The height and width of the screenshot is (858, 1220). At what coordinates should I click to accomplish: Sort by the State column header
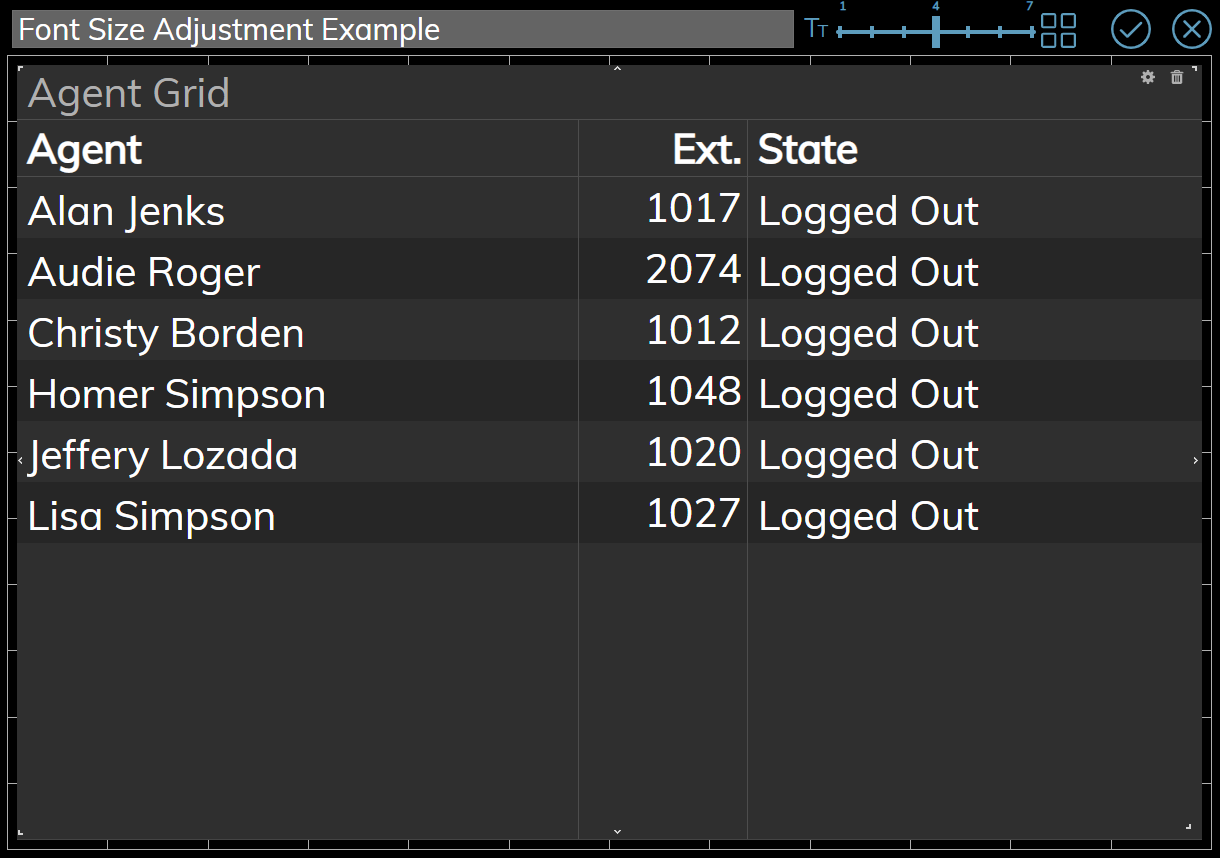808,150
